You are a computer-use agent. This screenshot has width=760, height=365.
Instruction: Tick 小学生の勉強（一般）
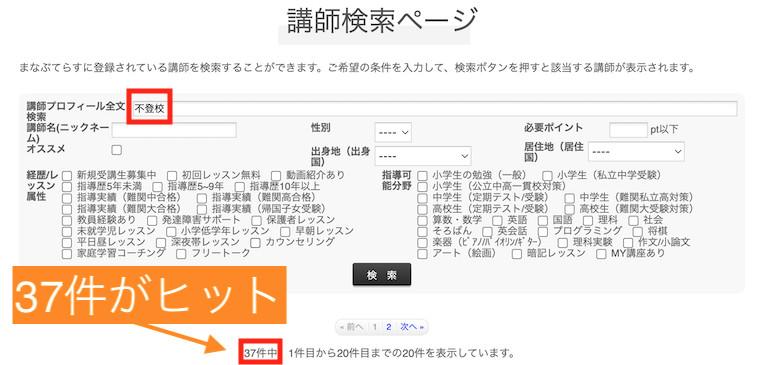tap(423, 175)
